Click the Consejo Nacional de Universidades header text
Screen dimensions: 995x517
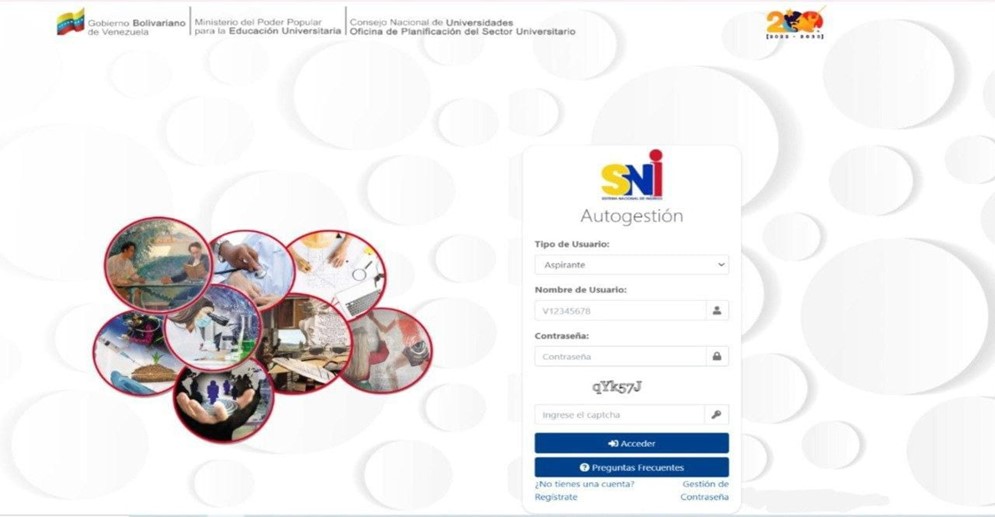click(x=463, y=27)
